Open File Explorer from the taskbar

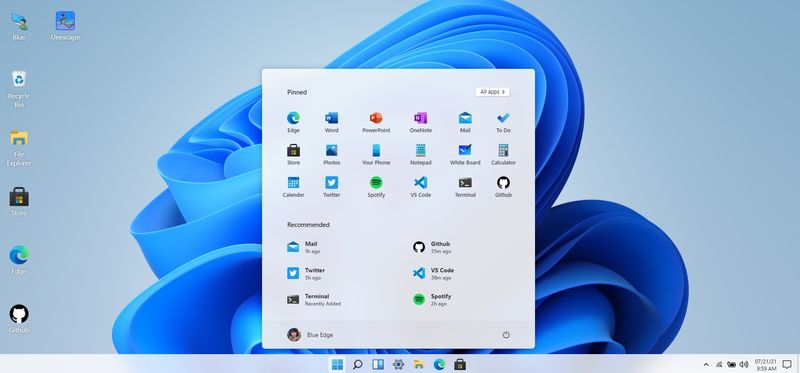419,364
